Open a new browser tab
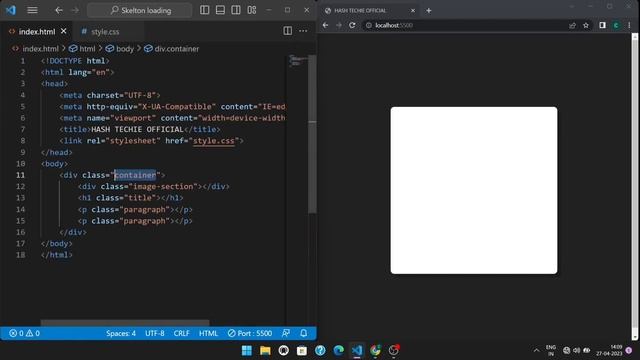Image resolution: width=640 pixels, height=360 pixels. (429, 11)
